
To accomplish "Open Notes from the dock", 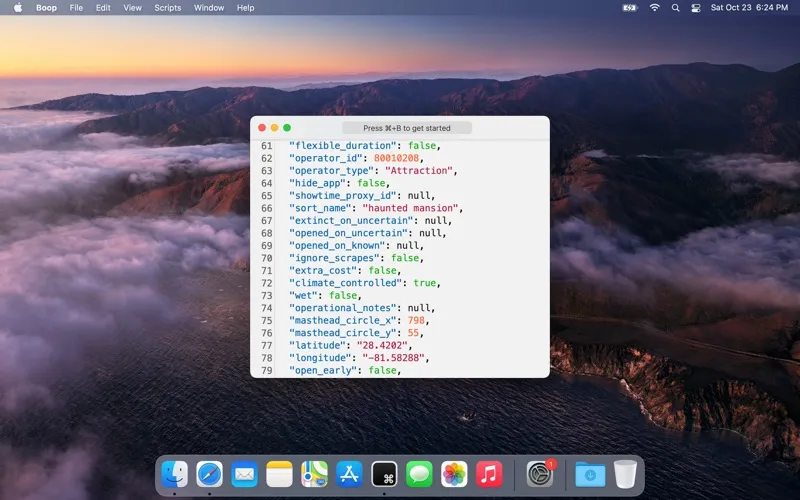I will coord(280,474).
